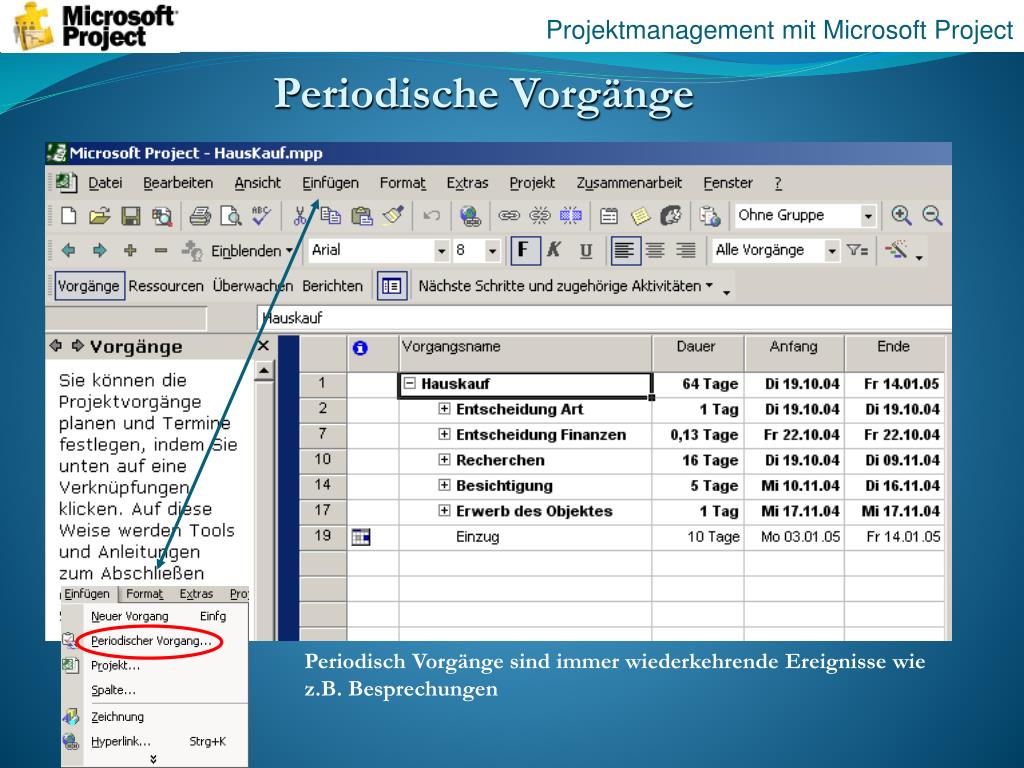Click the AutoFilter funnel icon
The height and width of the screenshot is (768, 1024).
857,250
